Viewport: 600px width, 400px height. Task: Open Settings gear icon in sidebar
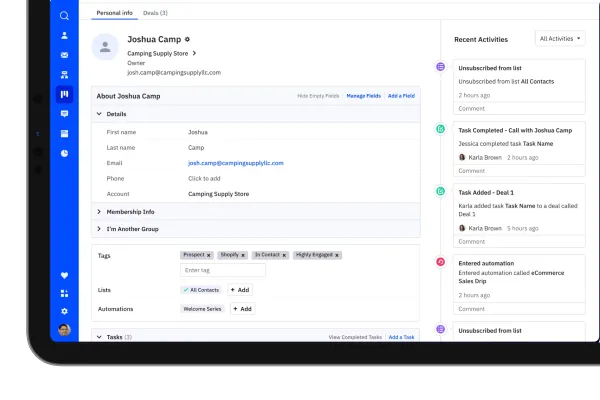click(x=64, y=311)
